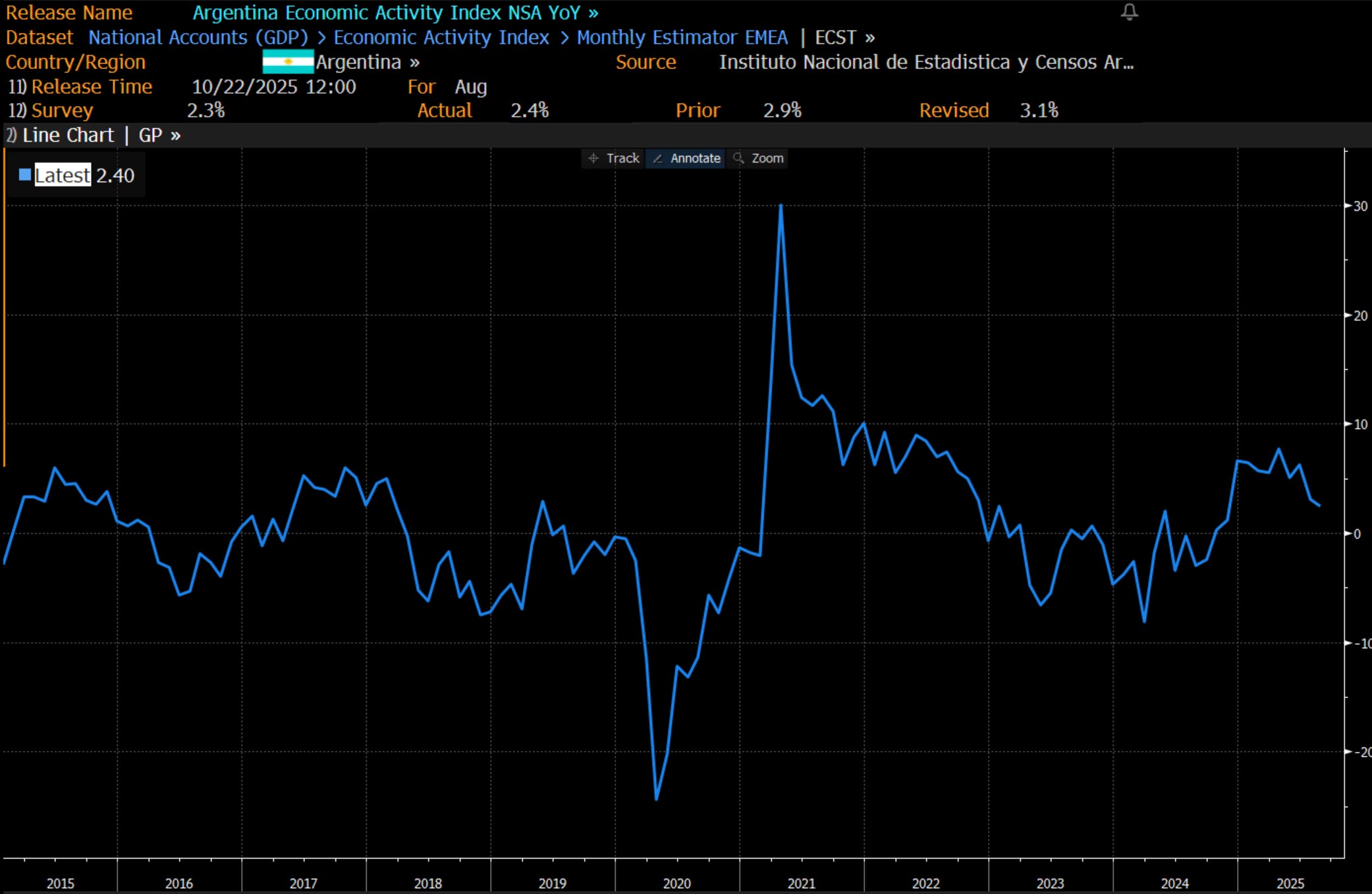The height and width of the screenshot is (894, 1372).
Task: Click the 2025 label on time axis
Action: [x=1290, y=883]
